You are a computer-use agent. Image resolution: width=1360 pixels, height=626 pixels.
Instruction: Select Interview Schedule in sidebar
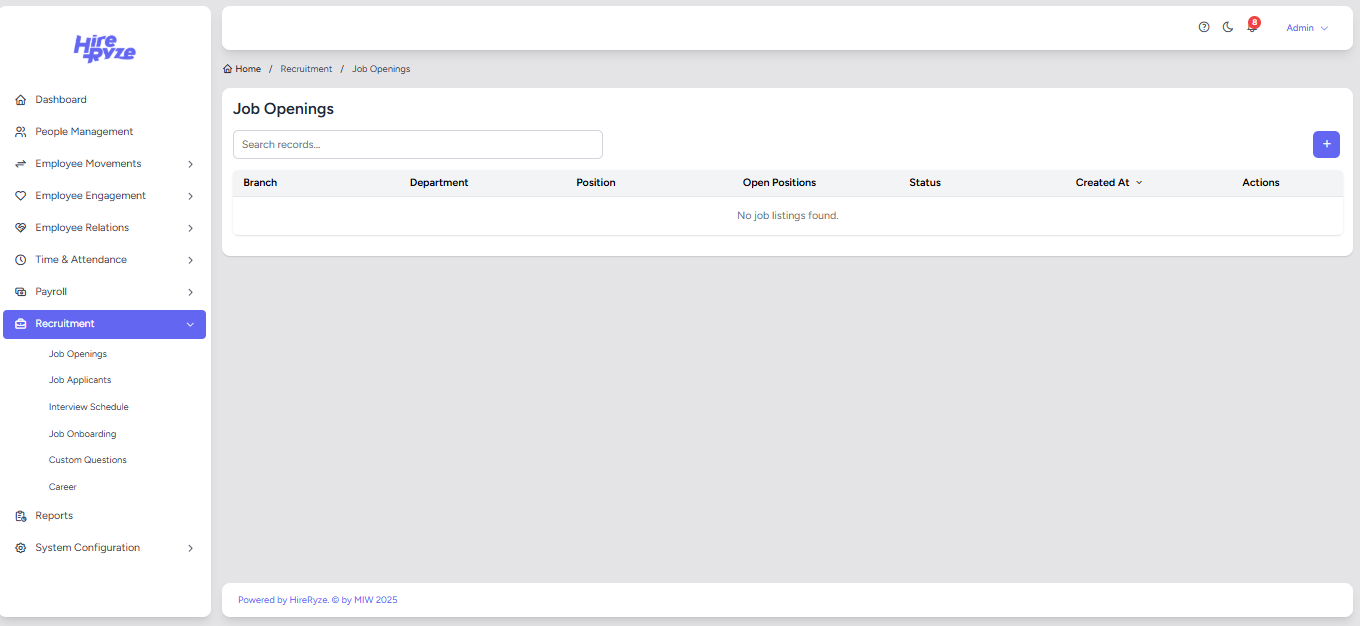(x=88, y=407)
